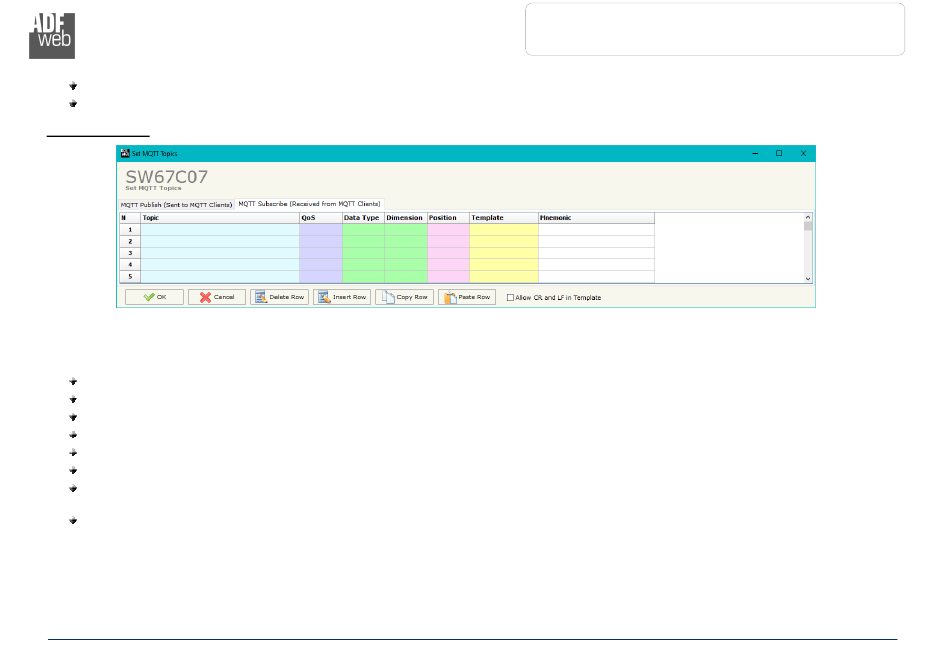The image size is (950, 659).
Task: Enable Allow CR and LF in Template
Action: coord(510,297)
